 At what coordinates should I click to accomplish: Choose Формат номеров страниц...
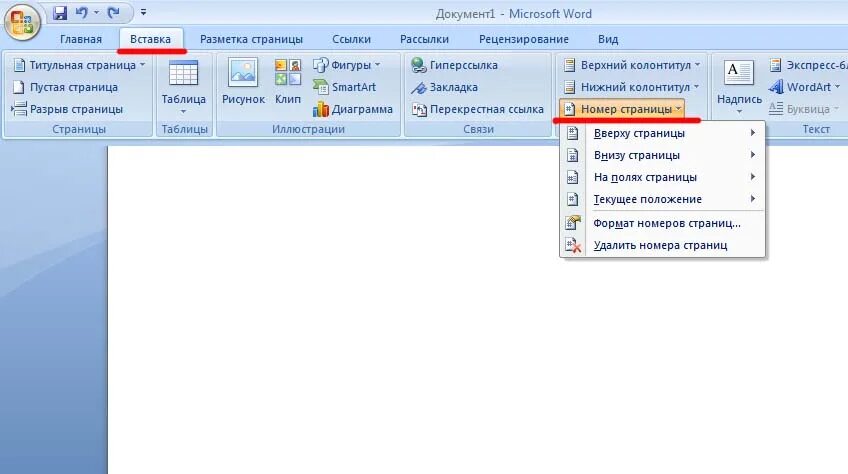coord(662,223)
